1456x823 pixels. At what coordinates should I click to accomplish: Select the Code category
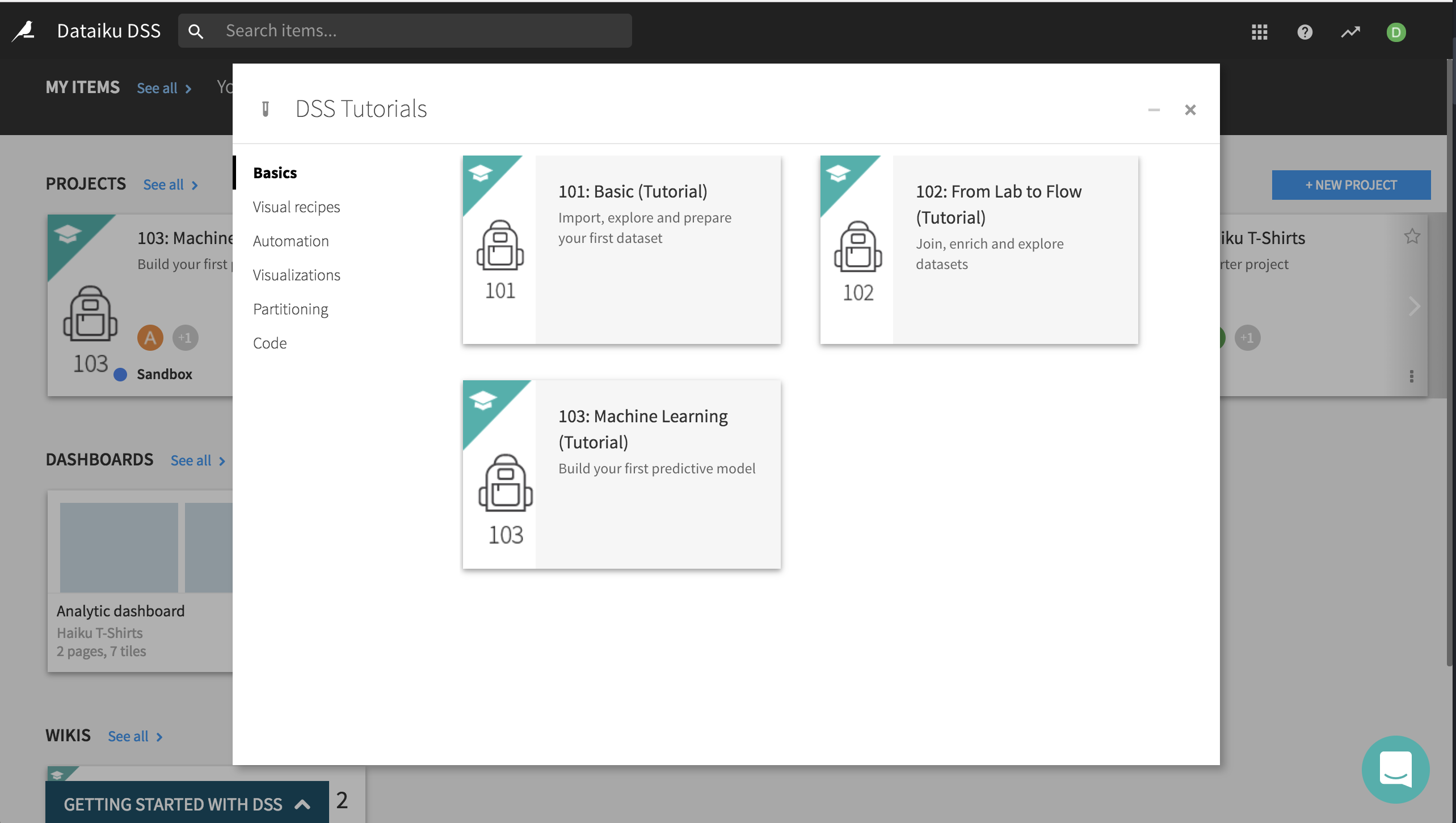(270, 343)
